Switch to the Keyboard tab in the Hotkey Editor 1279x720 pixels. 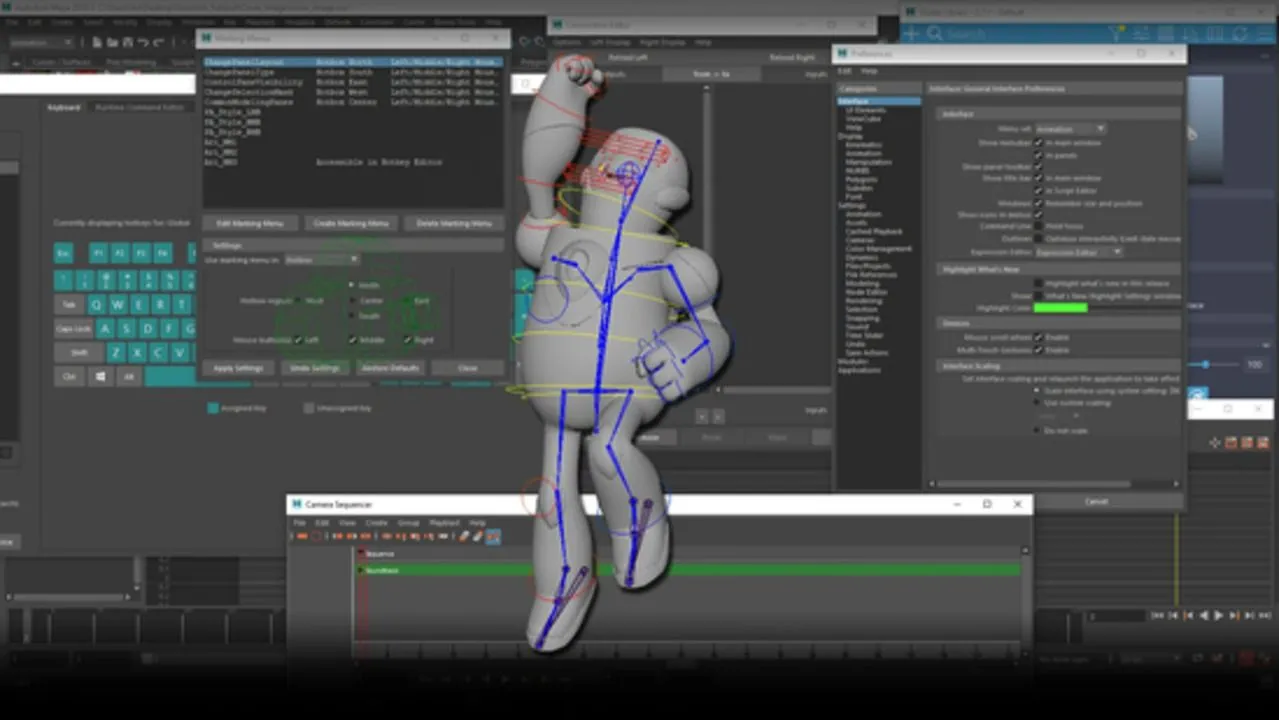tap(63, 107)
